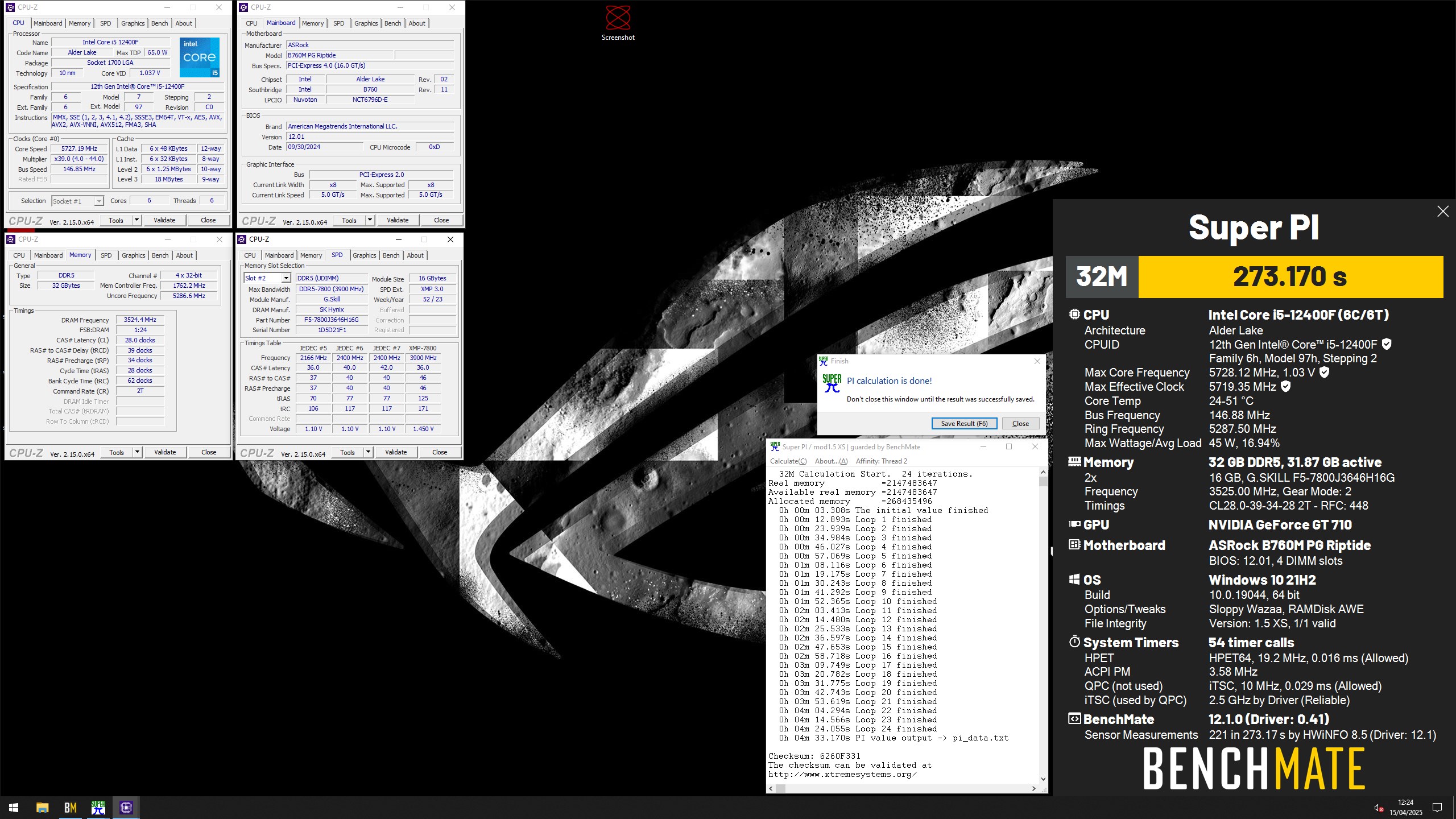Viewport: 1456px width, 819px height.
Task: Click the Super PI vertical scrollbar thumb
Action: click(1043, 481)
